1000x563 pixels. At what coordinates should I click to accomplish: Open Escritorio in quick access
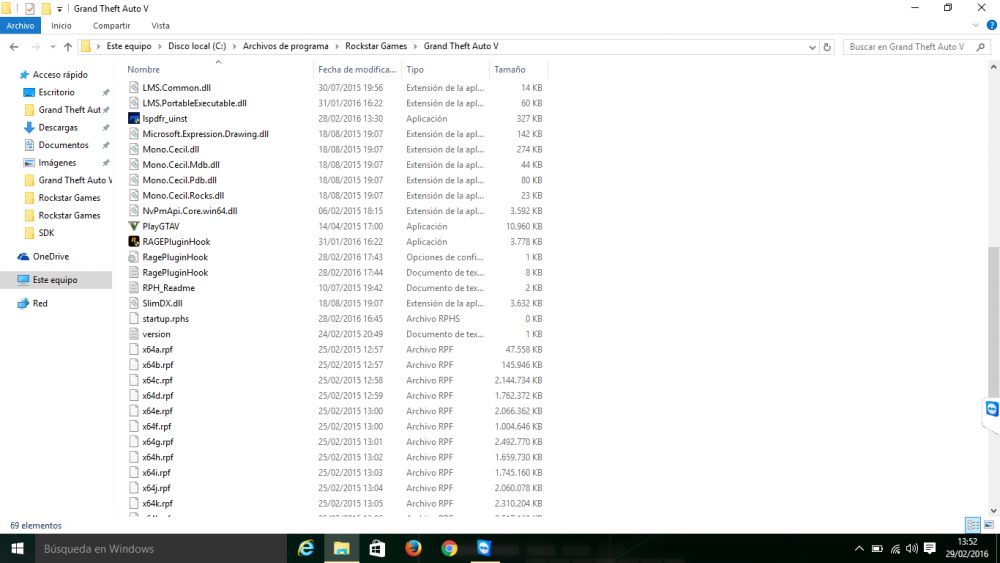[56, 92]
